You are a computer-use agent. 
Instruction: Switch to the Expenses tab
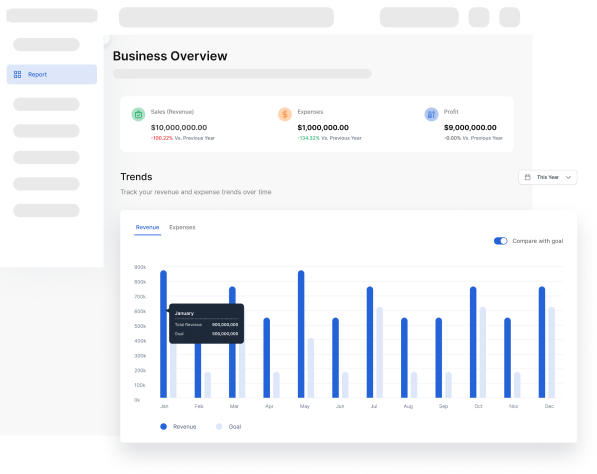(x=182, y=227)
